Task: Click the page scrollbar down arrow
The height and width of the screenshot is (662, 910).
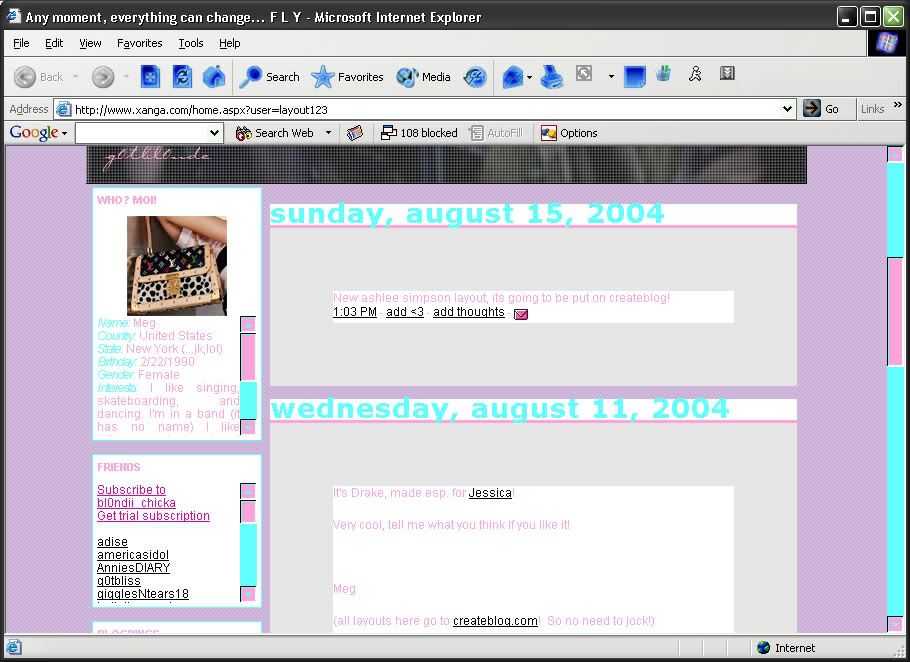Action: point(895,624)
